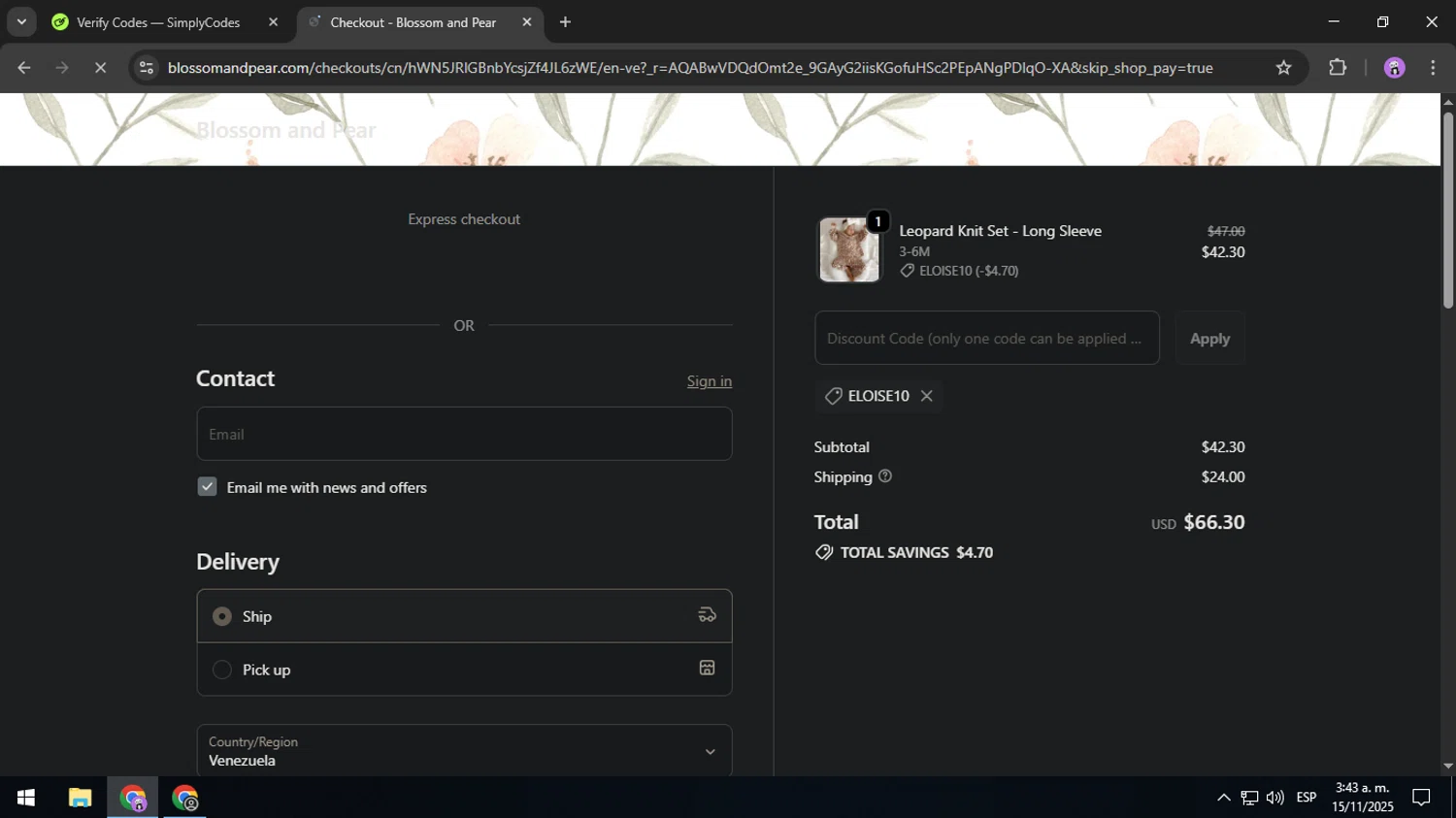Open the Chrome three-dot menu
Viewport: 1456px width, 818px height.
click(x=1433, y=68)
